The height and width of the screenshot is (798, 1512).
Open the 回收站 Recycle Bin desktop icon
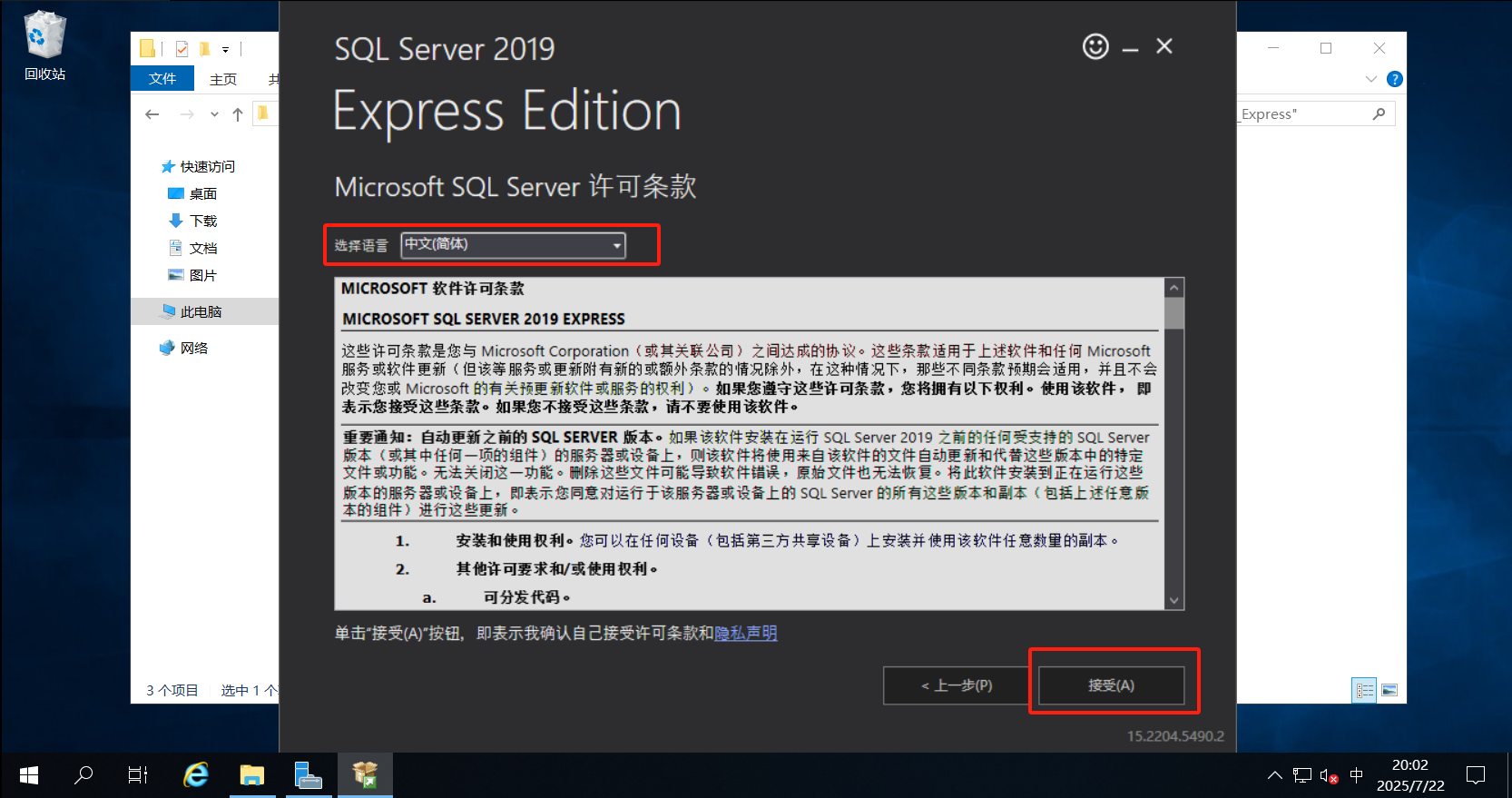[x=44, y=45]
